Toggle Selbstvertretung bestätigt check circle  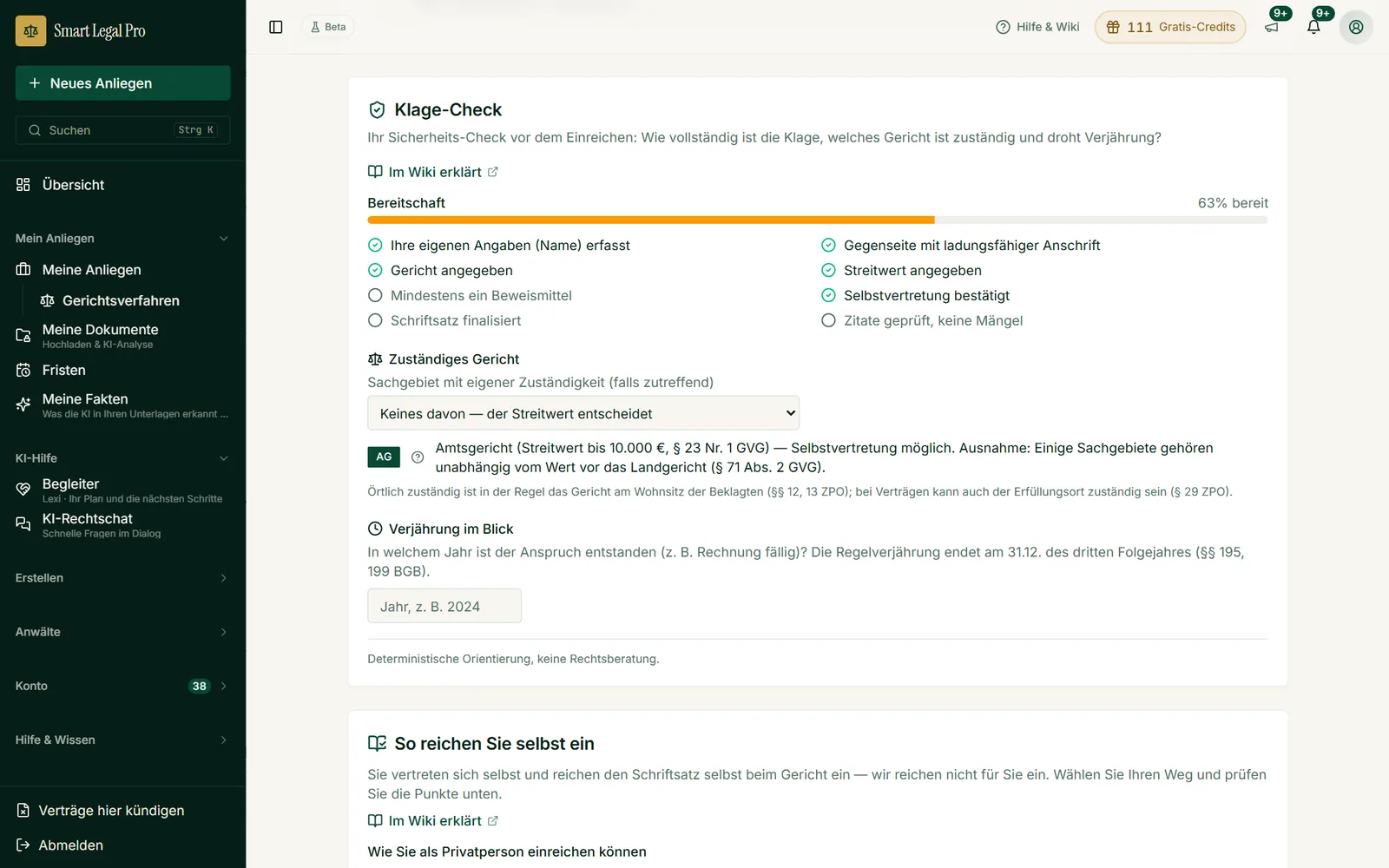pyautogui.click(x=828, y=295)
